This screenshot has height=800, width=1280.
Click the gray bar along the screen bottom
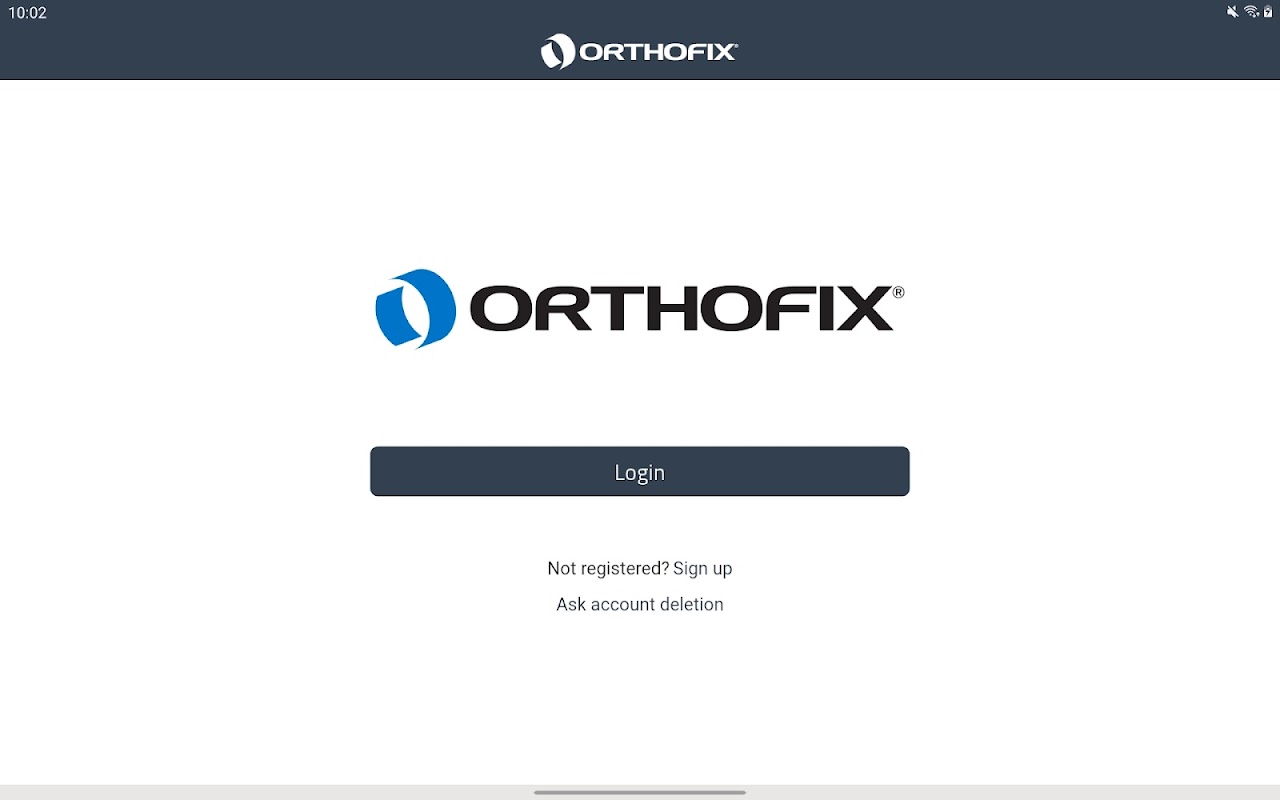point(640,792)
